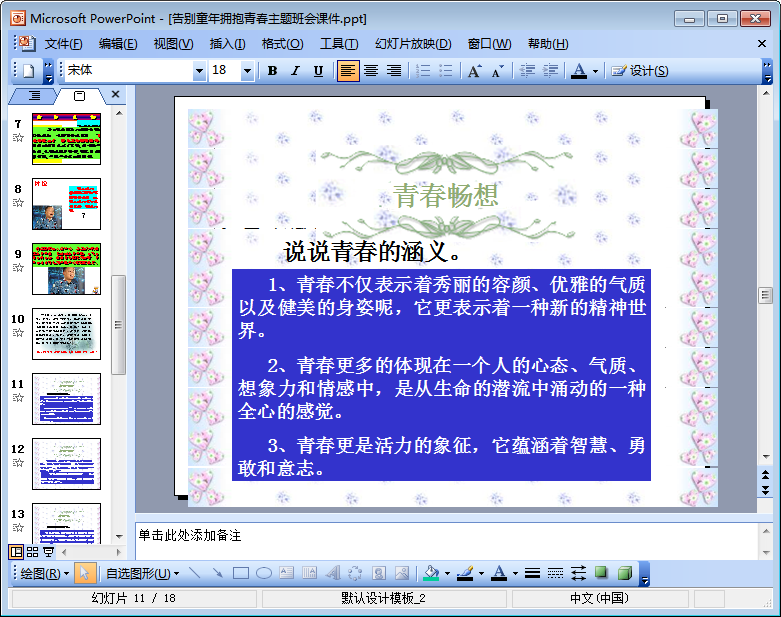Apply Line Color brush
The height and width of the screenshot is (617, 781).
[x=465, y=574]
